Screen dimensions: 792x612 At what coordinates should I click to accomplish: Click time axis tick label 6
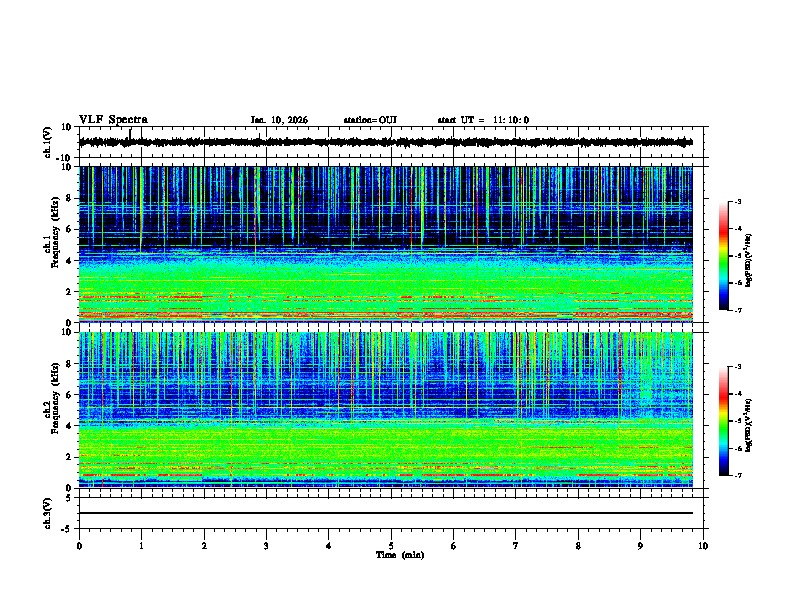[x=454, y=546]
